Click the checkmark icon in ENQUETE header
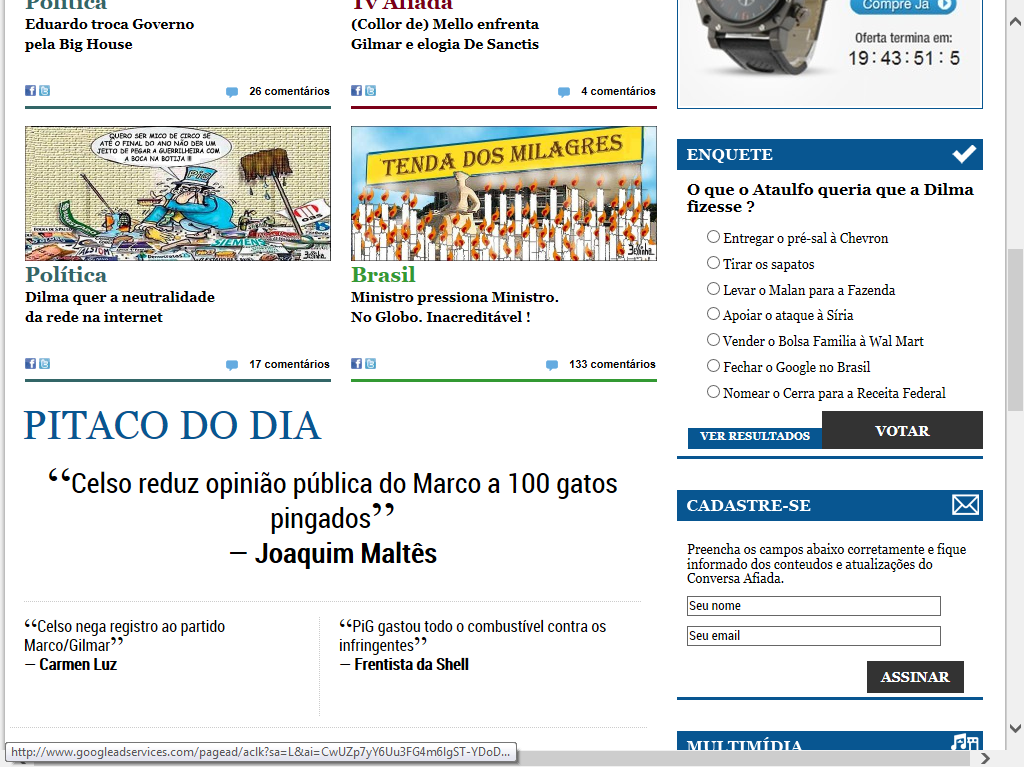 964,154
